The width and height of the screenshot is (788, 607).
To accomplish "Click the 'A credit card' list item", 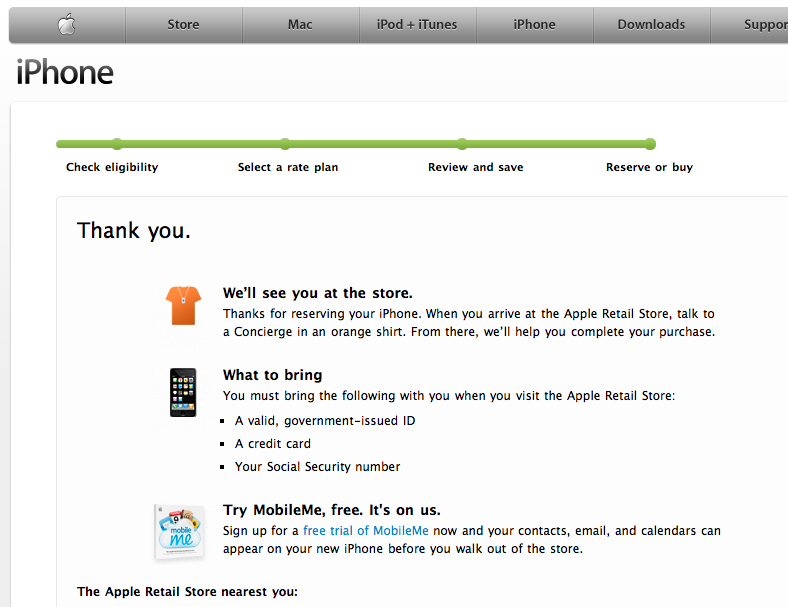I will pos(272,444).
